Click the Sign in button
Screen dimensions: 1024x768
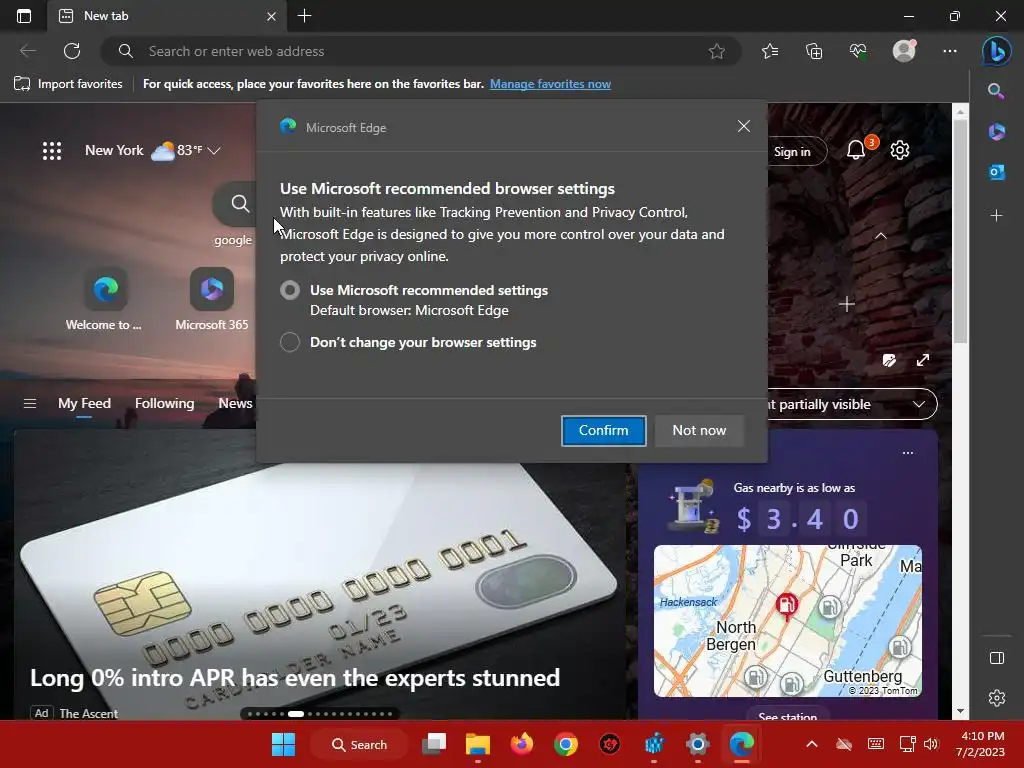[x=792, y=152]
